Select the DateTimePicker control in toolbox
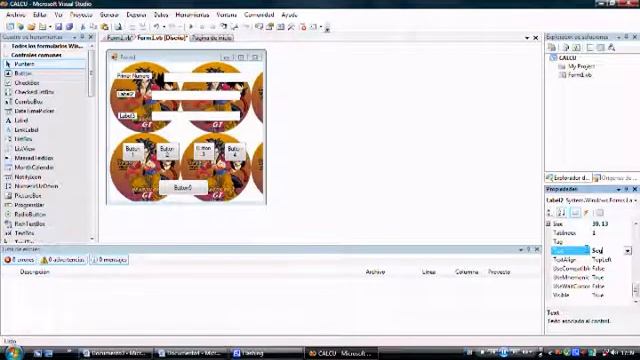Viewport: 640px width, 360px height. coord(44,111)
